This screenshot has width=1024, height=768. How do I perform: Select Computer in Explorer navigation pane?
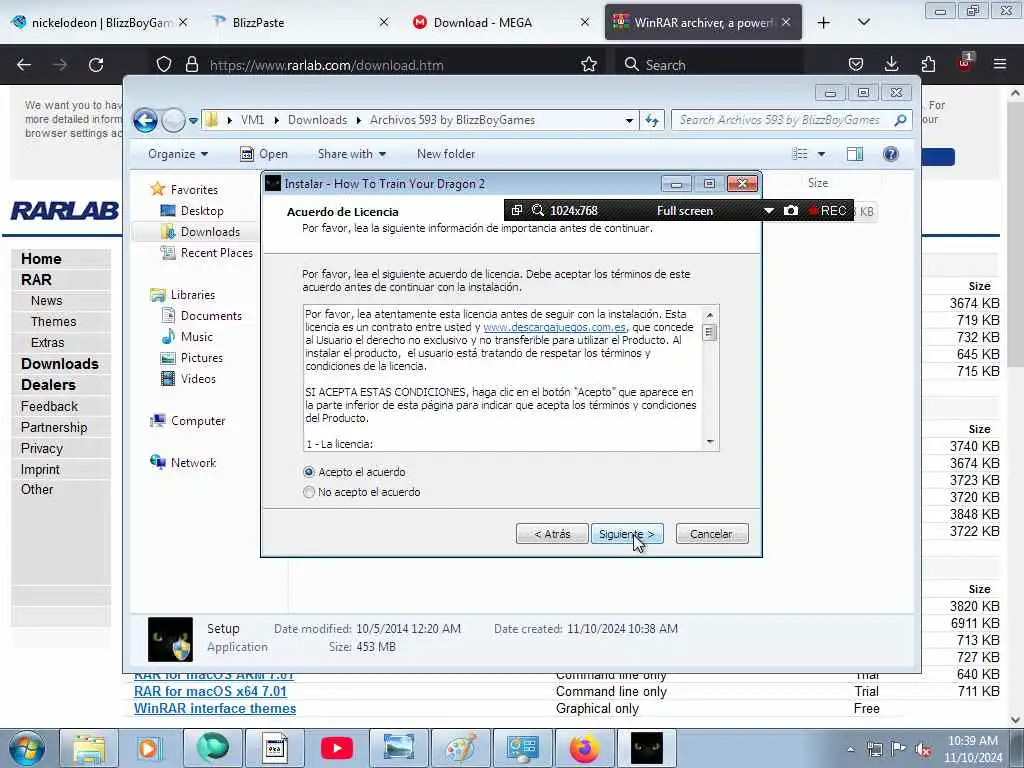(197, 421)
